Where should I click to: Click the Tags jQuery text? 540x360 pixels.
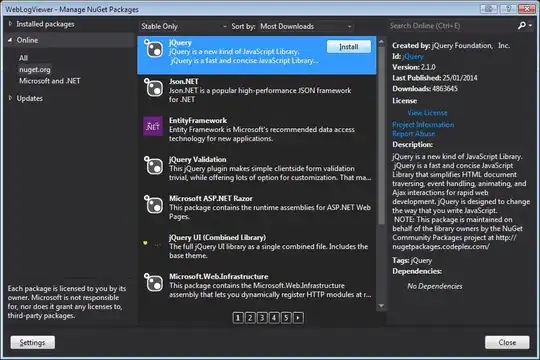pos(412,260)
